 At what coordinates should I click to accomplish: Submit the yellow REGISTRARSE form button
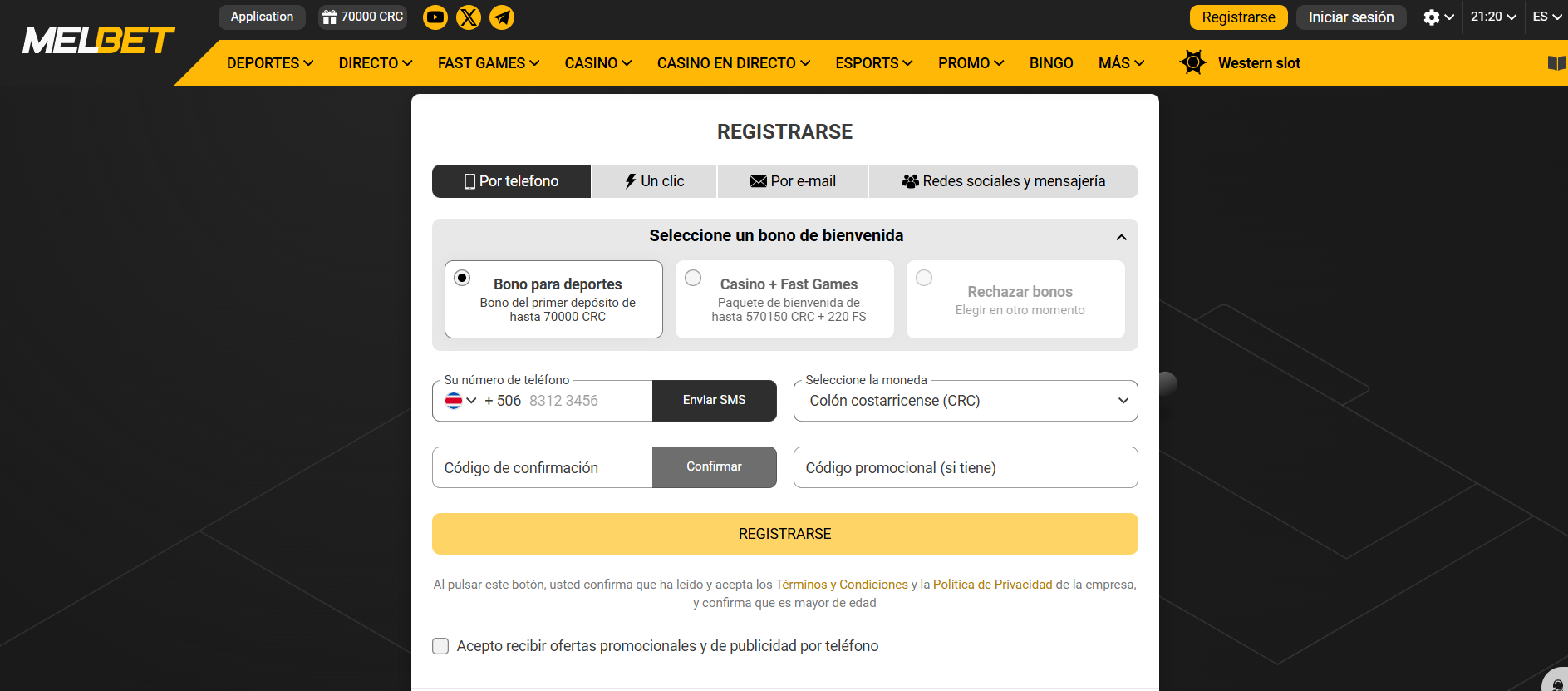pos(785,534)
